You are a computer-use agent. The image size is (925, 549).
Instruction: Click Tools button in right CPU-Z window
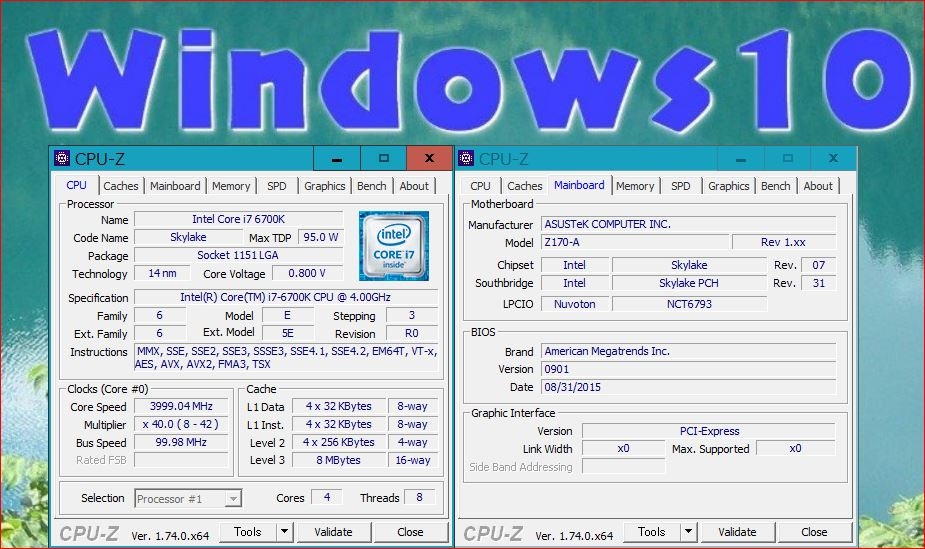[x=652, y=531]
